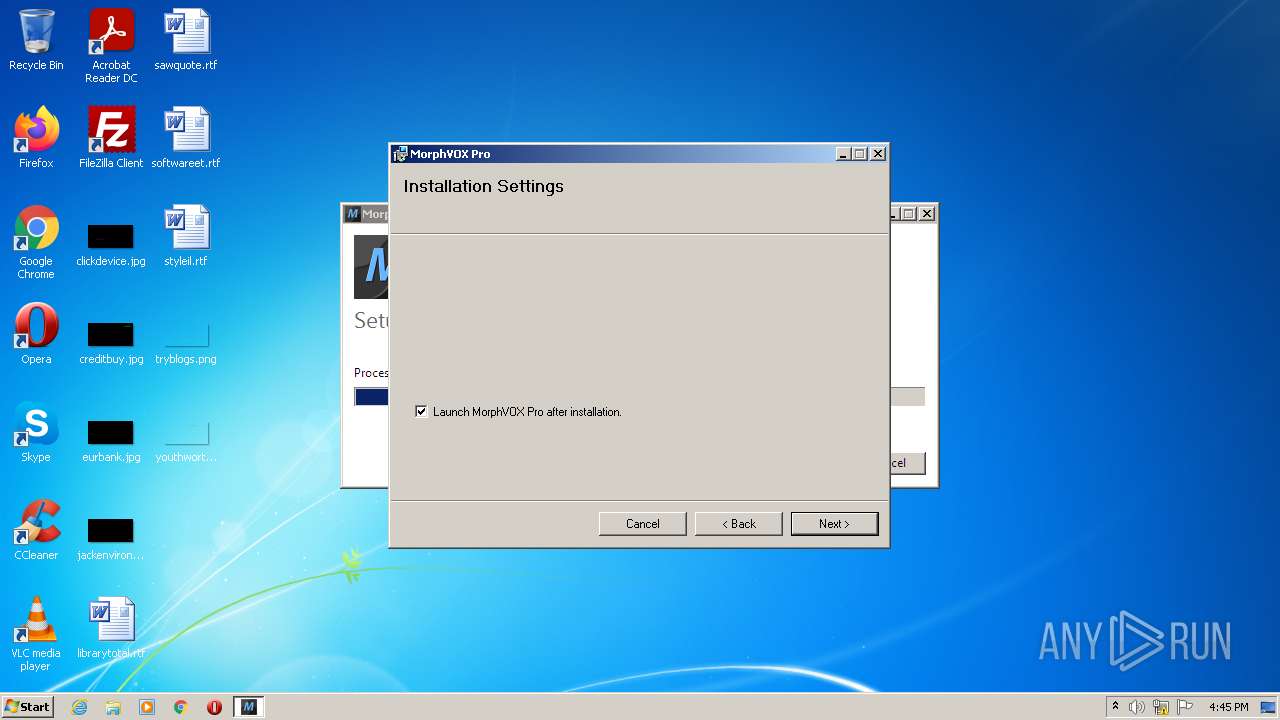Close the background Setup window
Screen dimensions: 1280x720
click(927, 214)
